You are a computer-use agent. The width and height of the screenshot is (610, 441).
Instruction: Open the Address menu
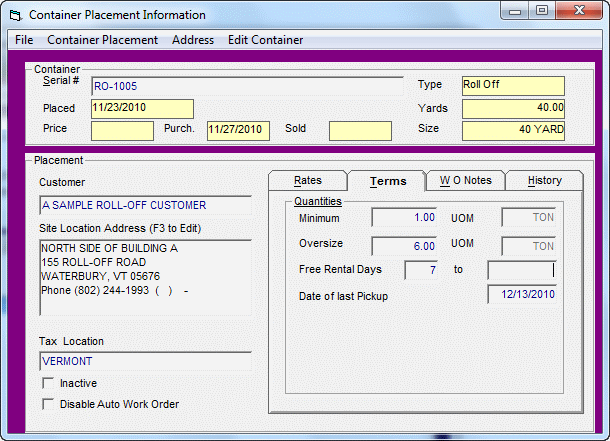click(193, 40)
